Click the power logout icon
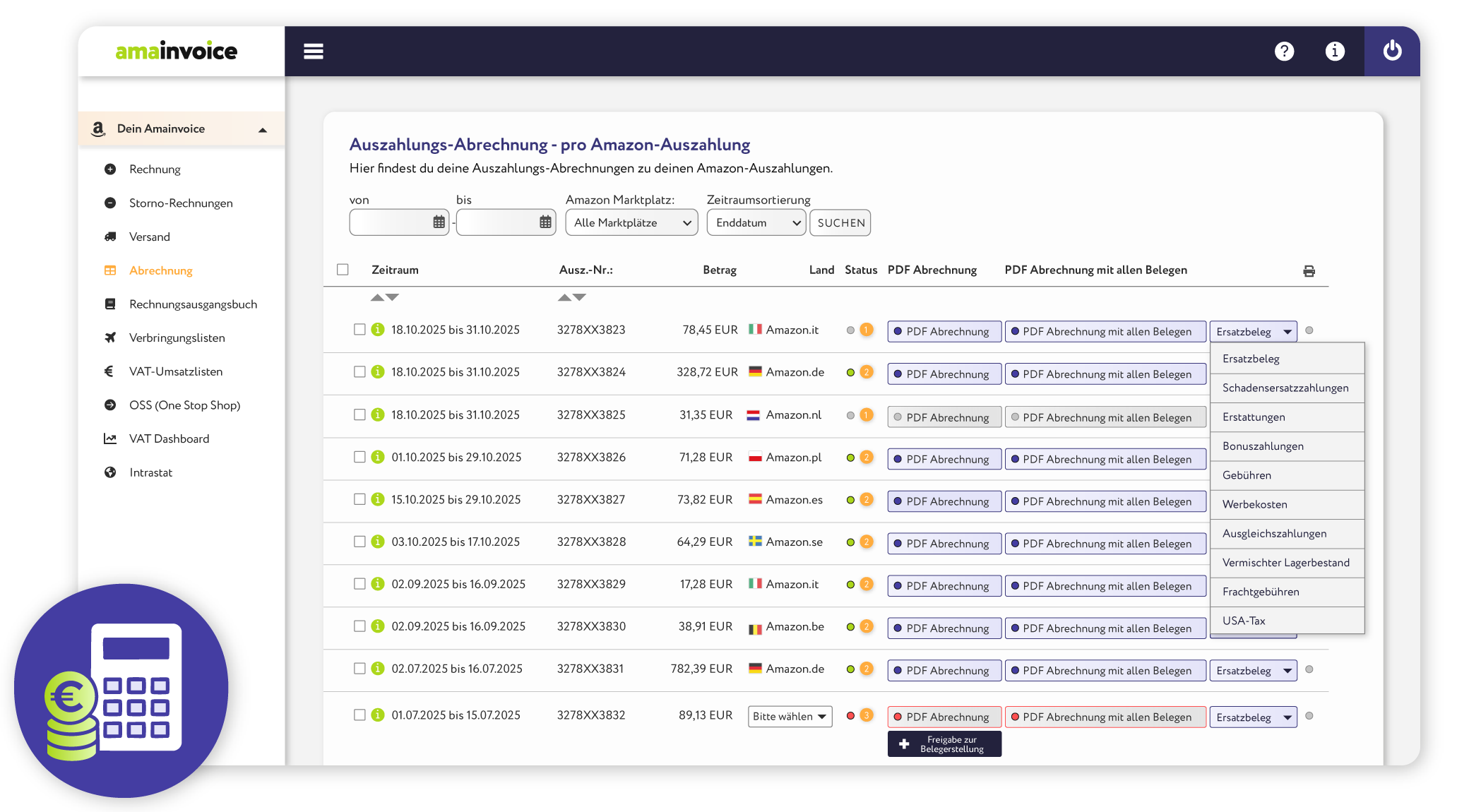Screen dimensions: 1469x812 click(x=1392, y=51)
